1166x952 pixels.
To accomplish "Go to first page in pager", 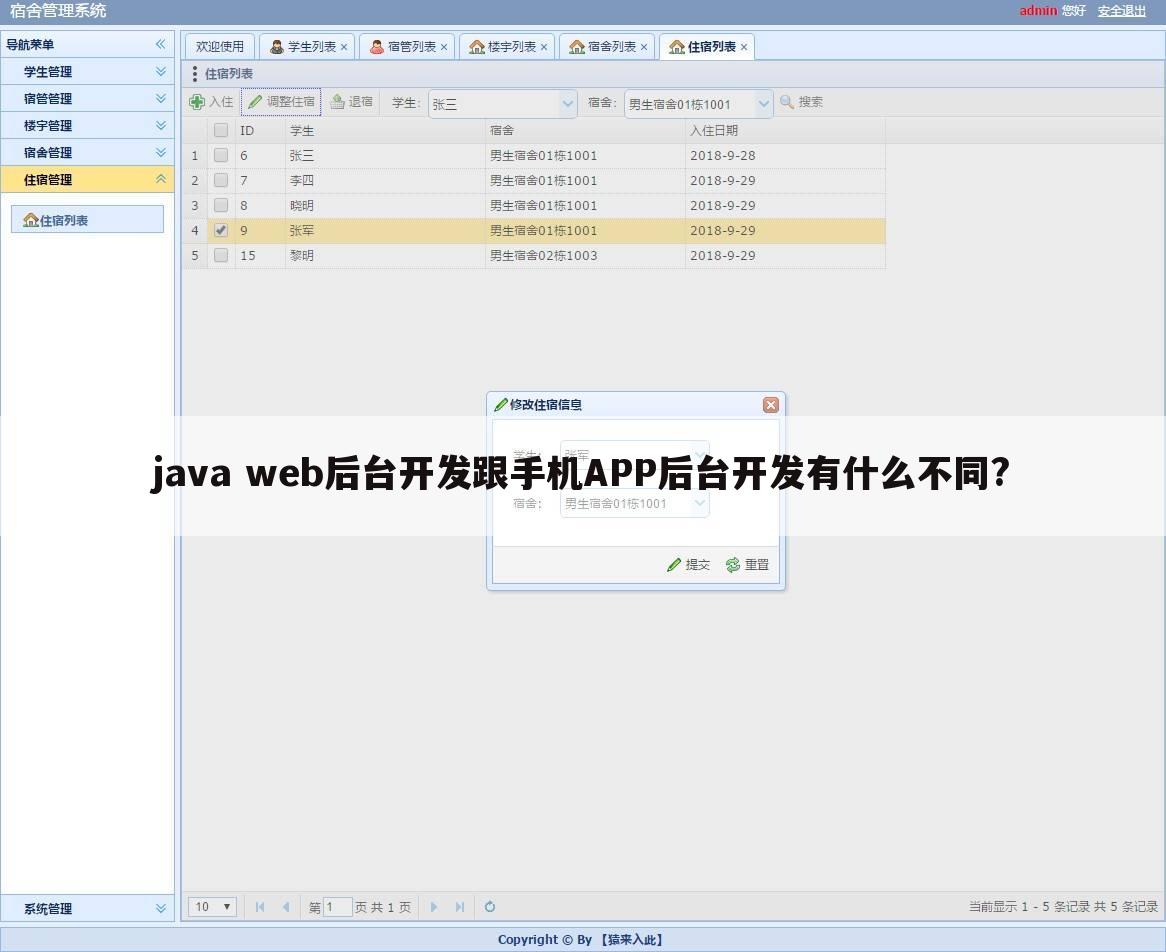I will (260, 907).
